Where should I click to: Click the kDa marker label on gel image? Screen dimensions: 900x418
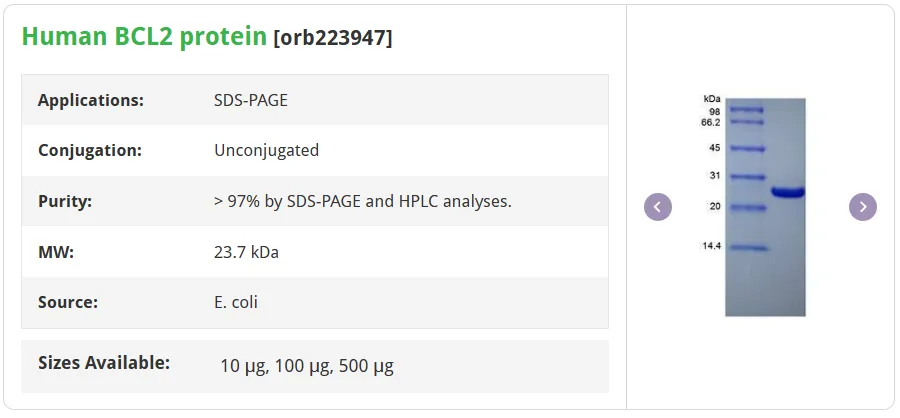[x=712, y=99]
